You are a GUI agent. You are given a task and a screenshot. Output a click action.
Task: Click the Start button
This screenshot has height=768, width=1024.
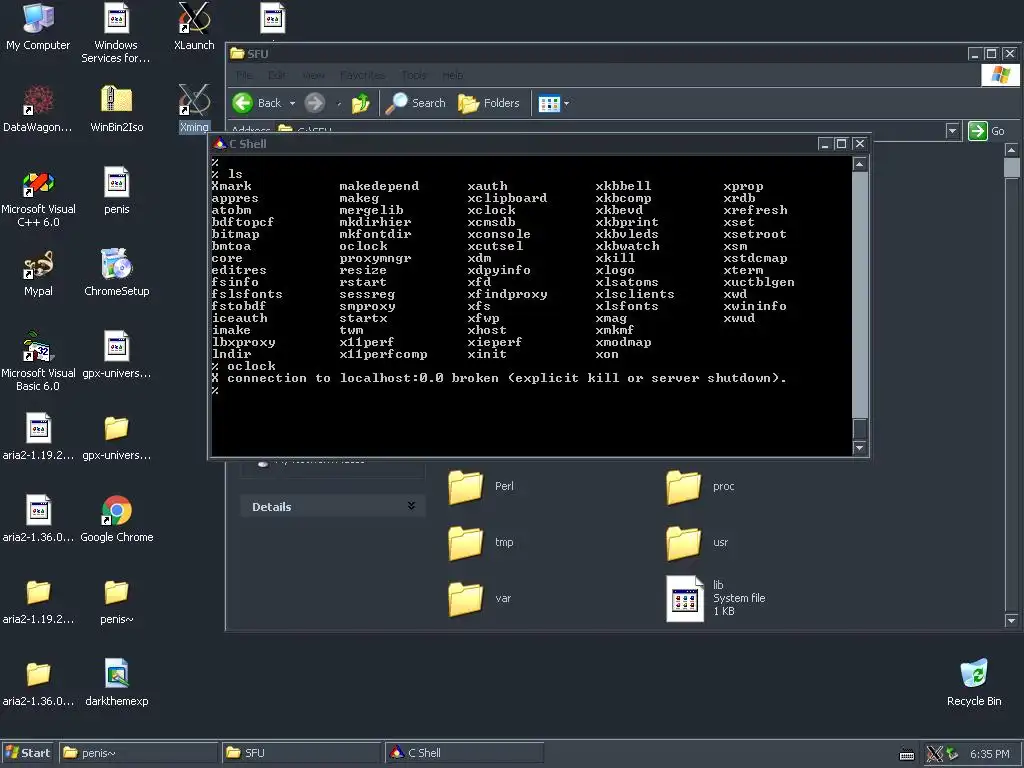[x=27, y=753]
